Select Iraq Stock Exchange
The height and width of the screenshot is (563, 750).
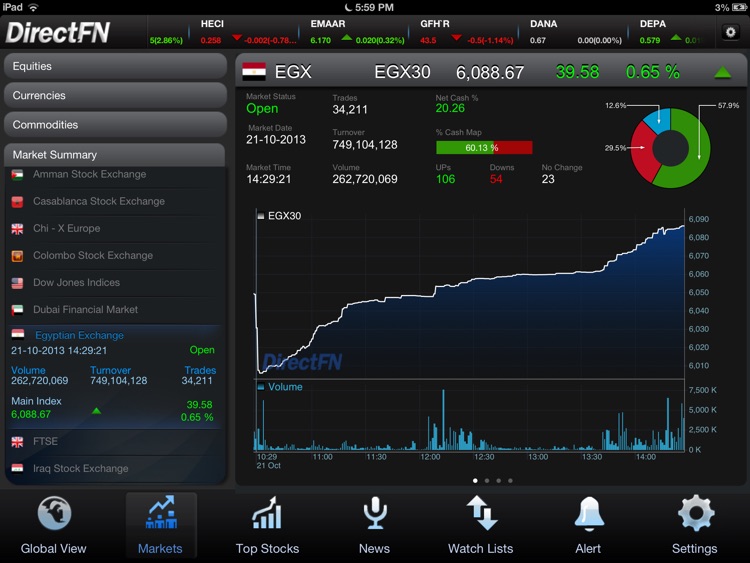(x=115, y=469)
